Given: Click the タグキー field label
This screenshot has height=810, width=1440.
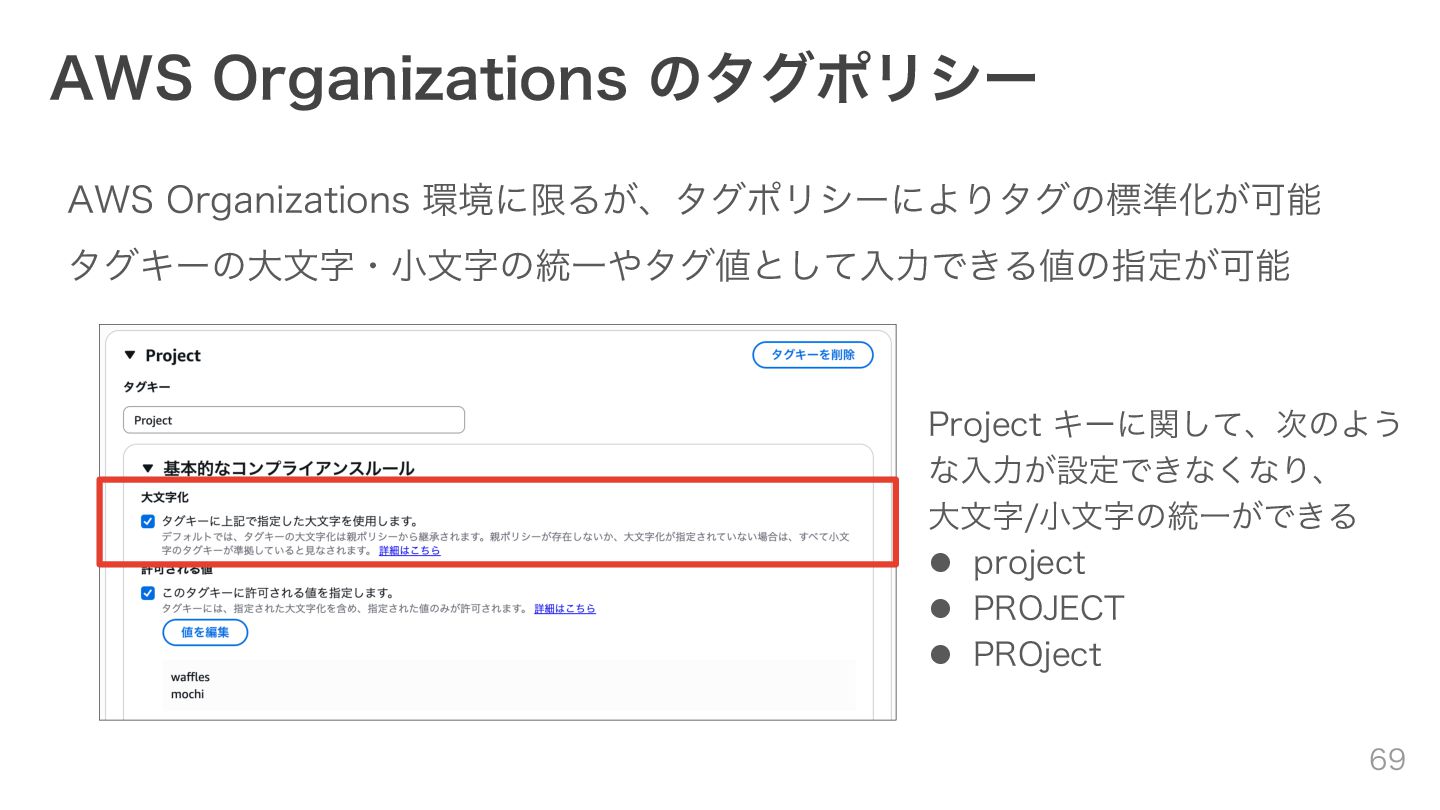Looking at the screenshot, I should (147, 386).
